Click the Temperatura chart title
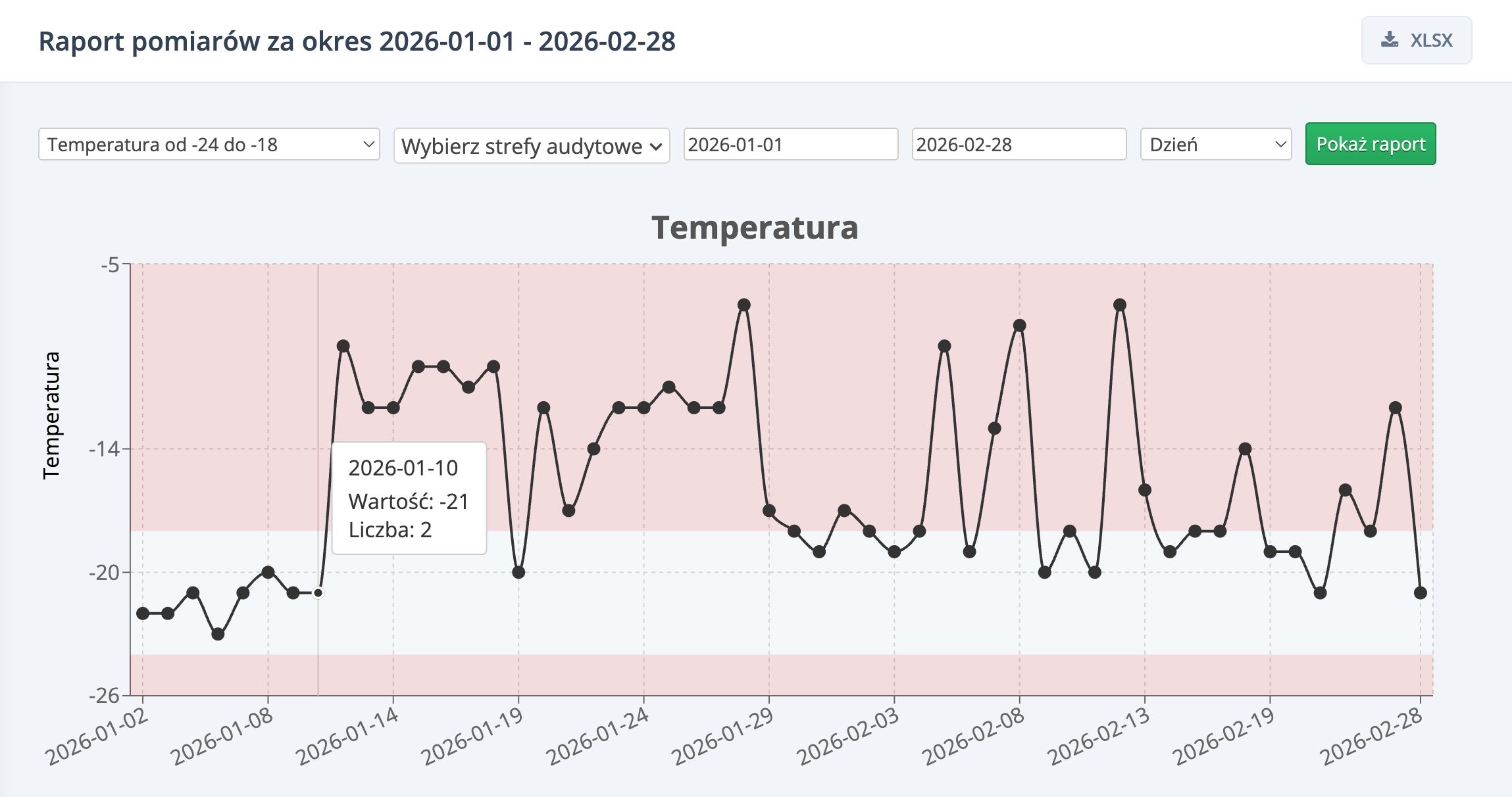 tap(755, 228)
